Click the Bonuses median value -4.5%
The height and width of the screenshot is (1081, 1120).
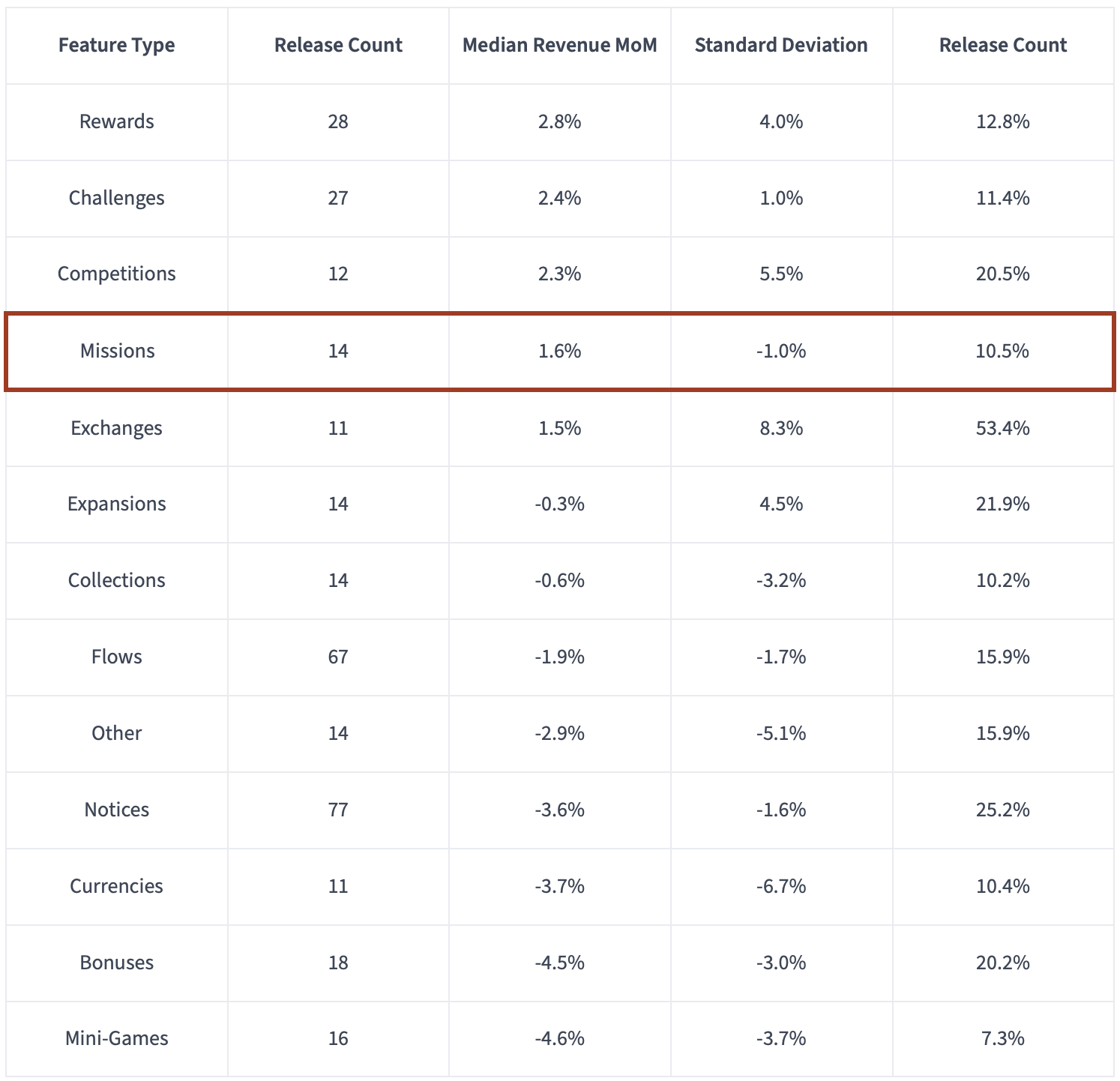tap(559, 963)
